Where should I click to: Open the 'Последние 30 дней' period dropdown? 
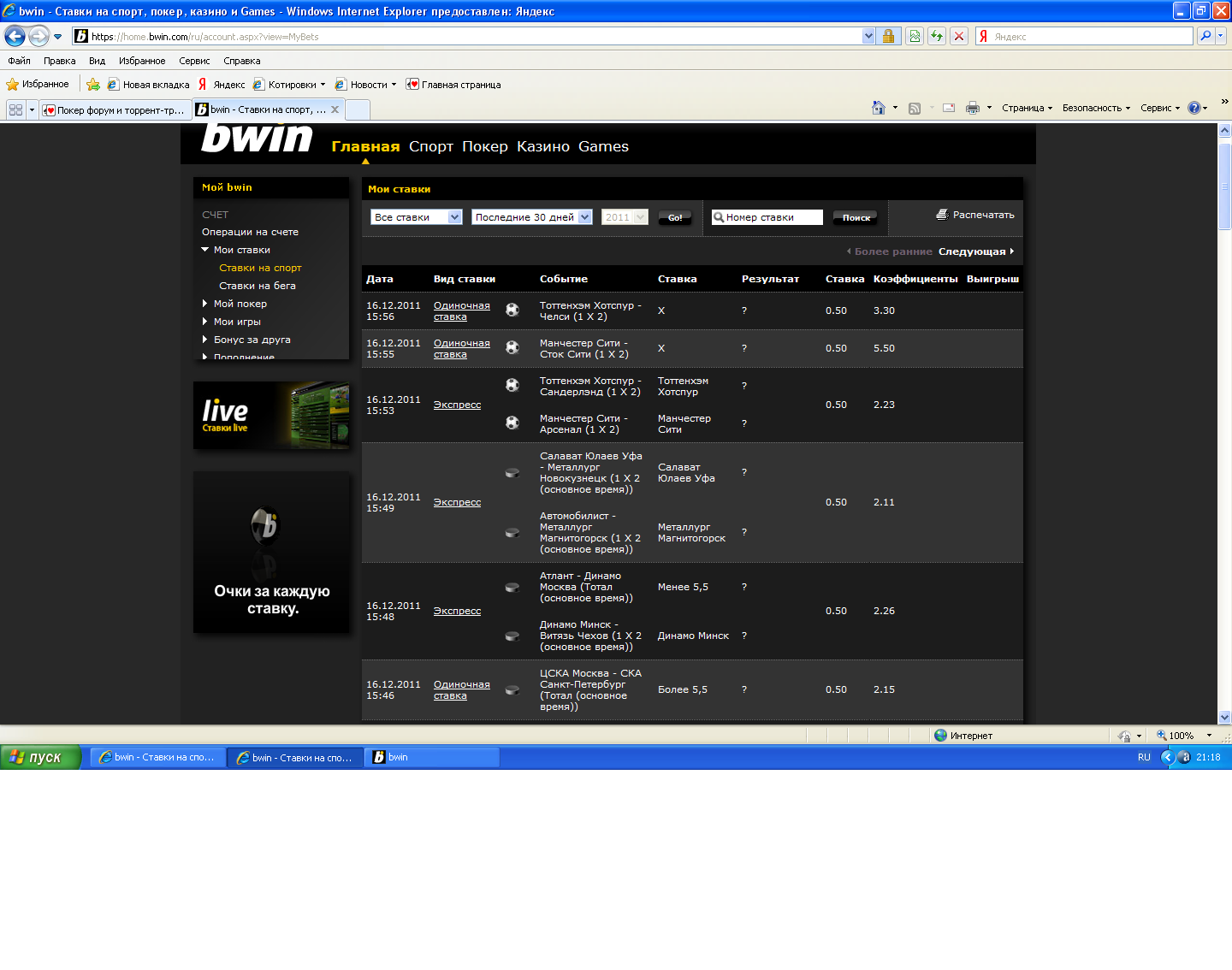(531, 217)
